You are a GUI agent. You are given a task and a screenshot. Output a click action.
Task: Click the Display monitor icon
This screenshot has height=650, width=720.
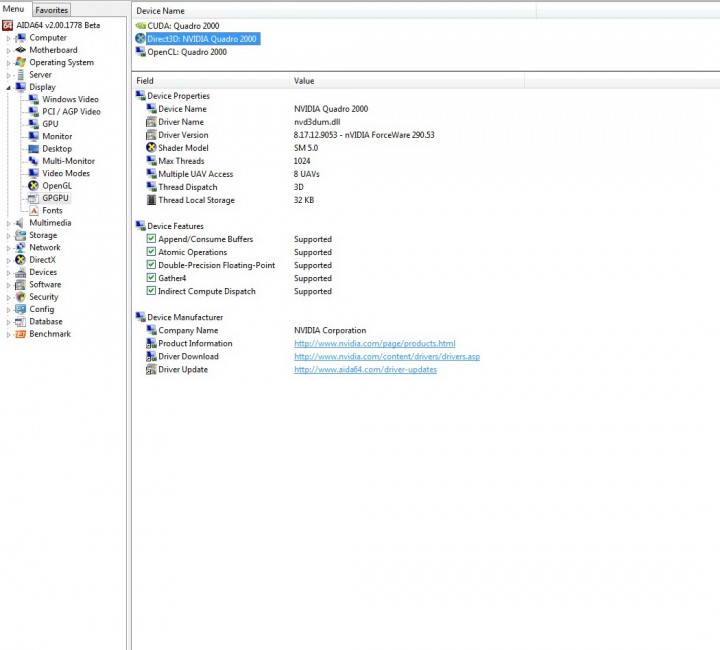(20, 87)
